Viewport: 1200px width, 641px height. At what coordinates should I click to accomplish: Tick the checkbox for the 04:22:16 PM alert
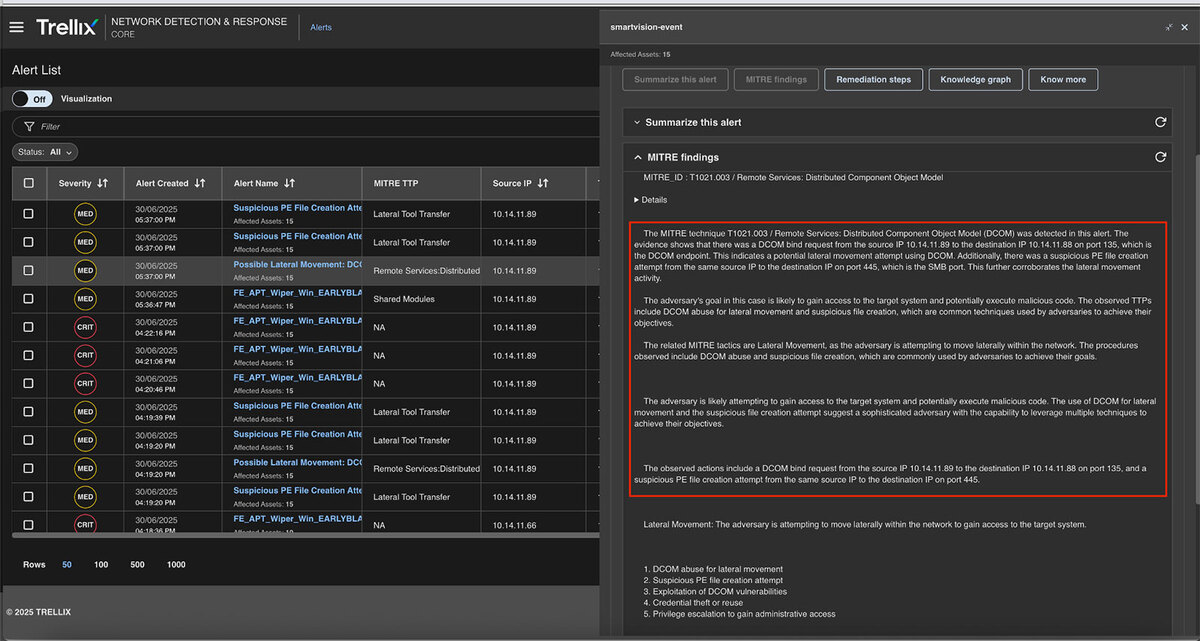pos(28,326)
